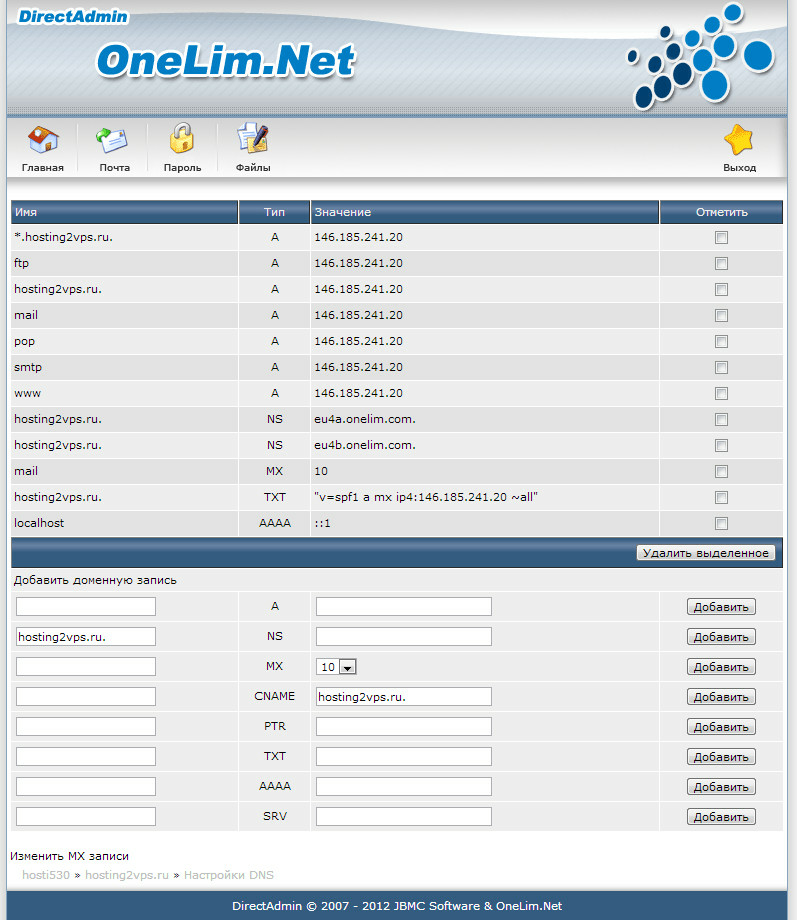Click the hosti530 breadcrumb link
This screenshot has height=920, width=797.
pos(46,875)
